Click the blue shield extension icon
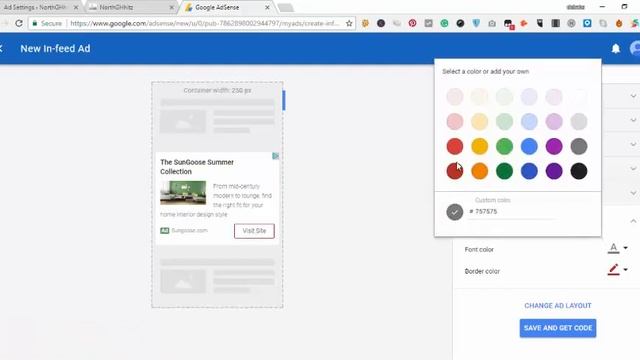This screenshot has height=360, width=640. (476, 23)
